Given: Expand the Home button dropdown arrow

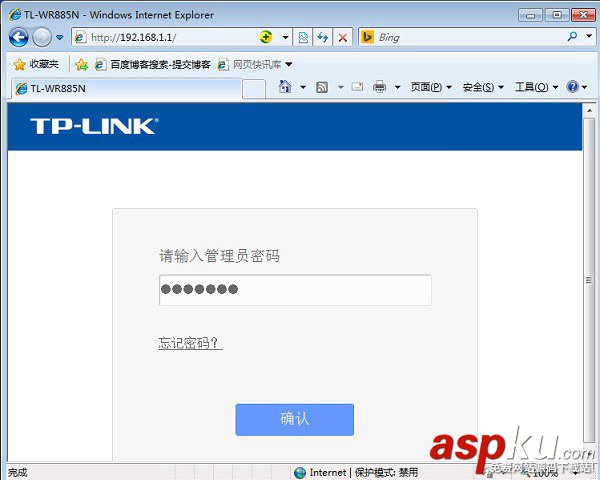Looking at the screenshot, I should click(303, 87).
